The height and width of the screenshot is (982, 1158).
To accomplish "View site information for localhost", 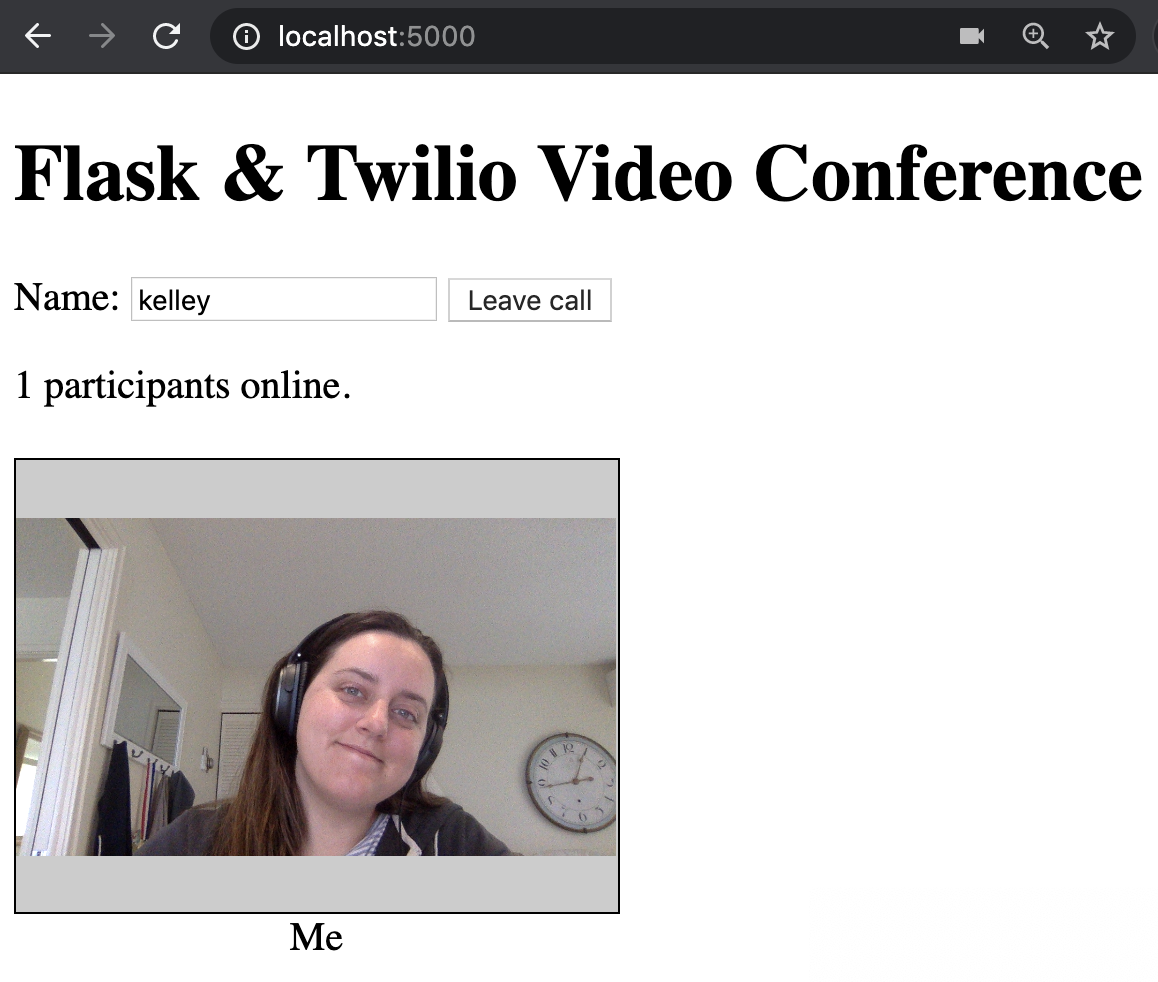I will point(246,37).
